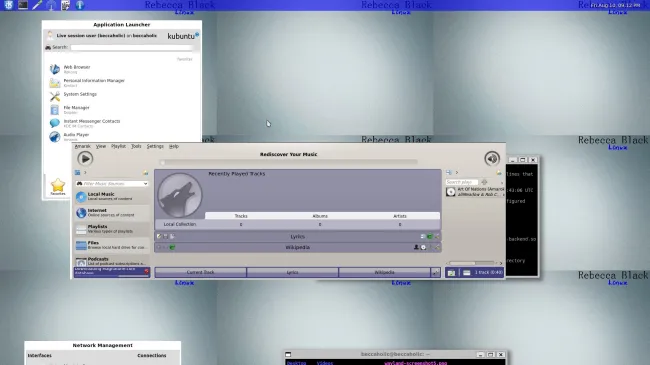650x365 pixels.
Task: Click the album page icon in Wikipedia applet
Action: click(x=423, y=247)
